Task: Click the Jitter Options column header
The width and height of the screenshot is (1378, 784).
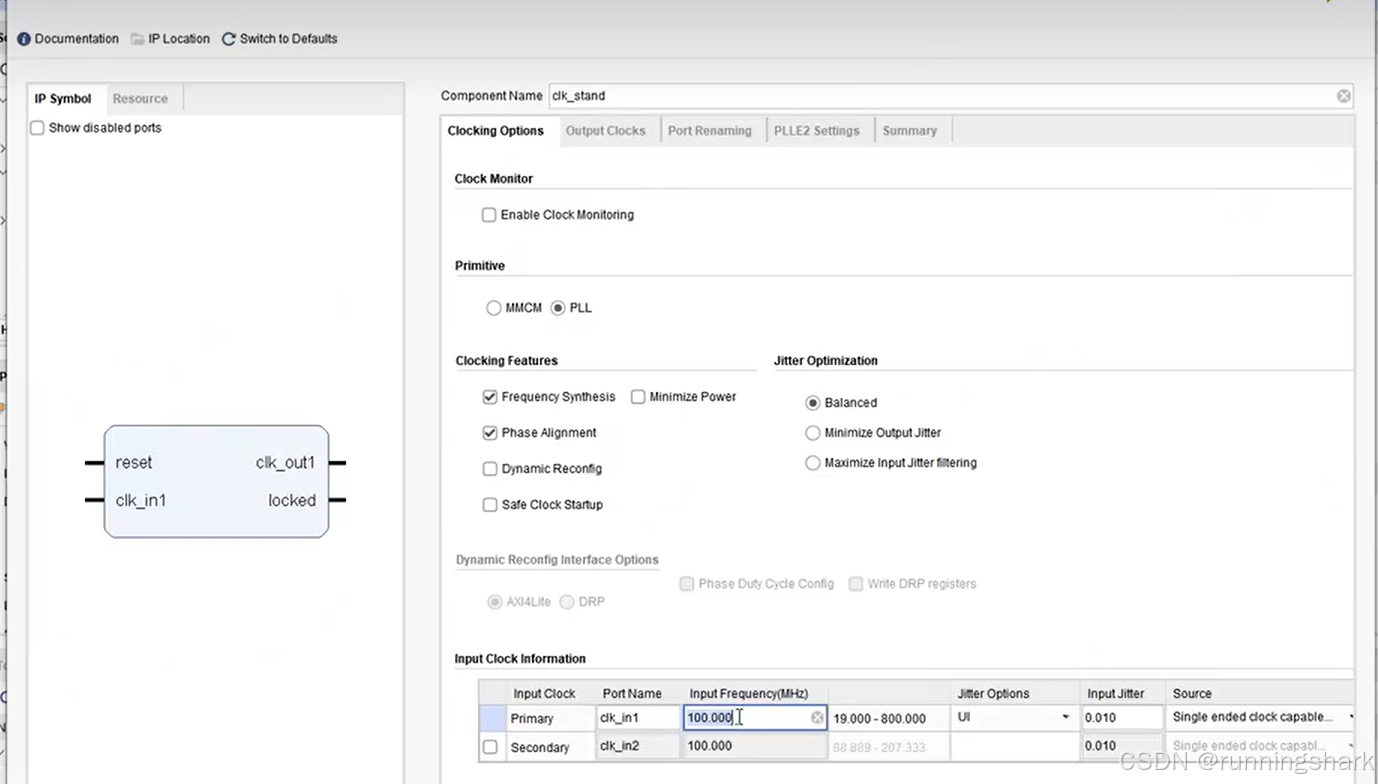Action: tap(993, 694)
